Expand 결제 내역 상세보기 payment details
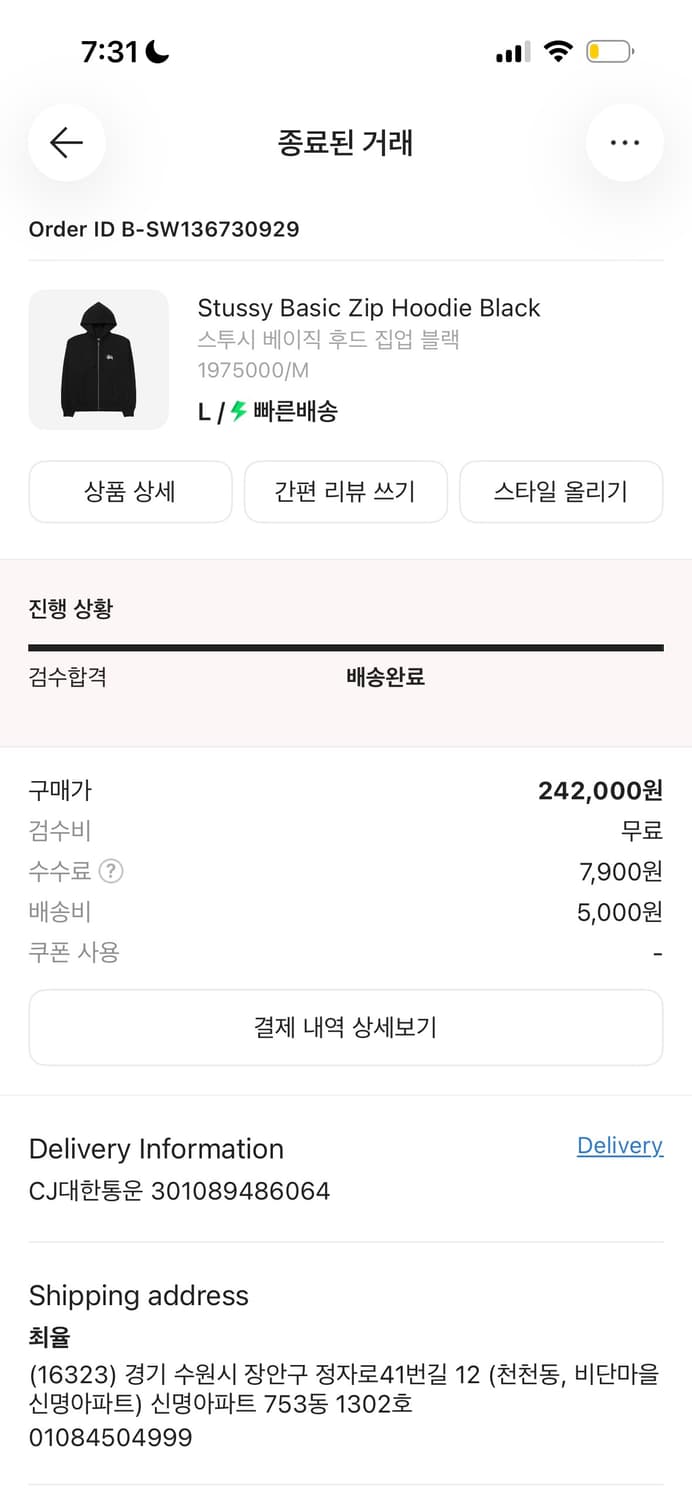 pos(345,1026)
